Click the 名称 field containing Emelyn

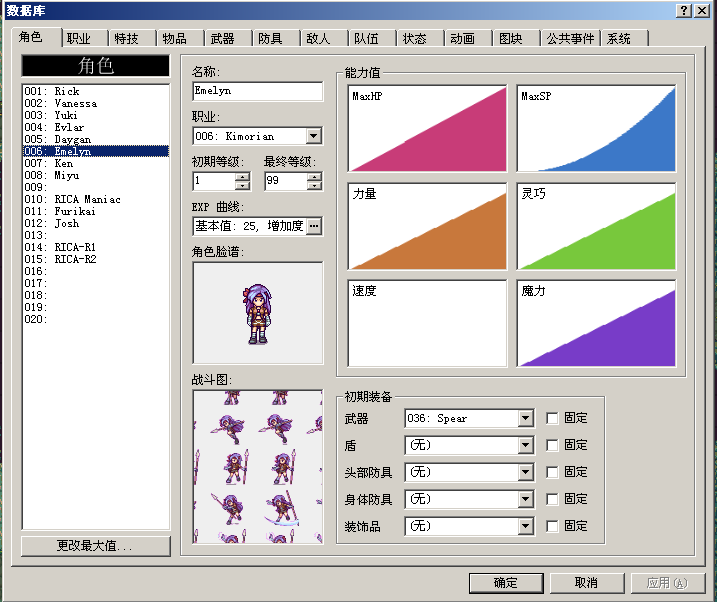(258, 91)
